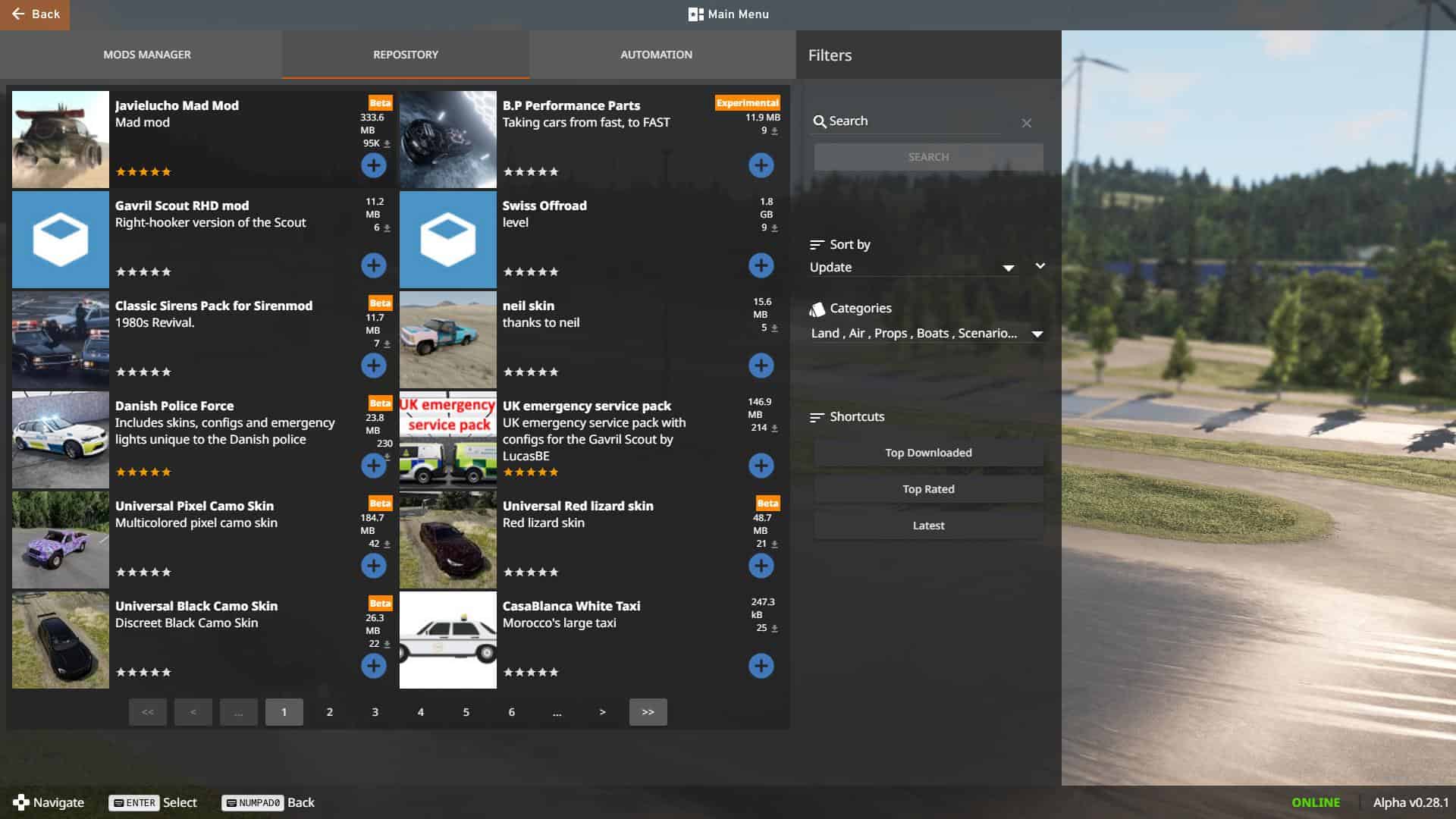This screenshot has width=1456, height=819.
Task: Click the ENTER Select hint
Action: (x=152, y=802)
